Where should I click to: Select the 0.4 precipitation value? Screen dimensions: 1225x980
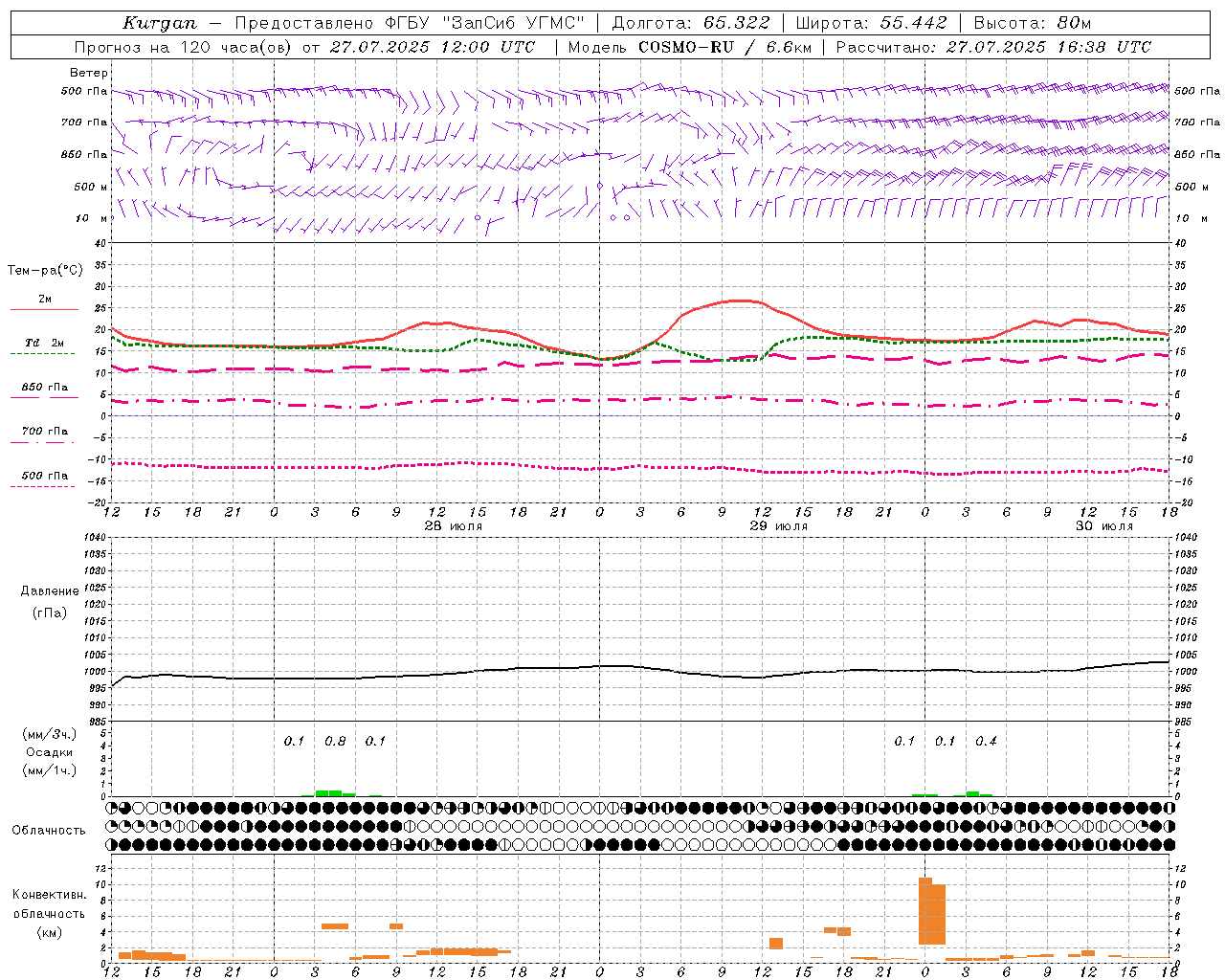[x=986, y=742]
